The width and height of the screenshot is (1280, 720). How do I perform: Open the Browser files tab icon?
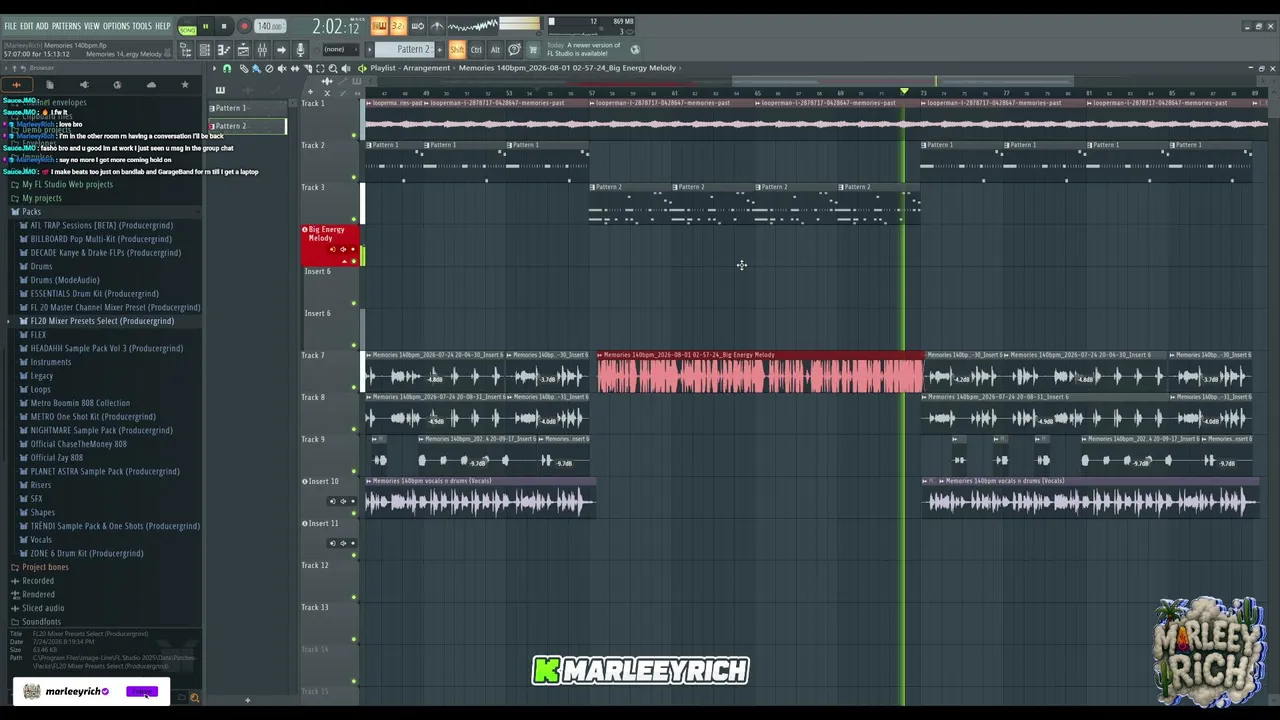pyautogui.click(x=50, y=85)
